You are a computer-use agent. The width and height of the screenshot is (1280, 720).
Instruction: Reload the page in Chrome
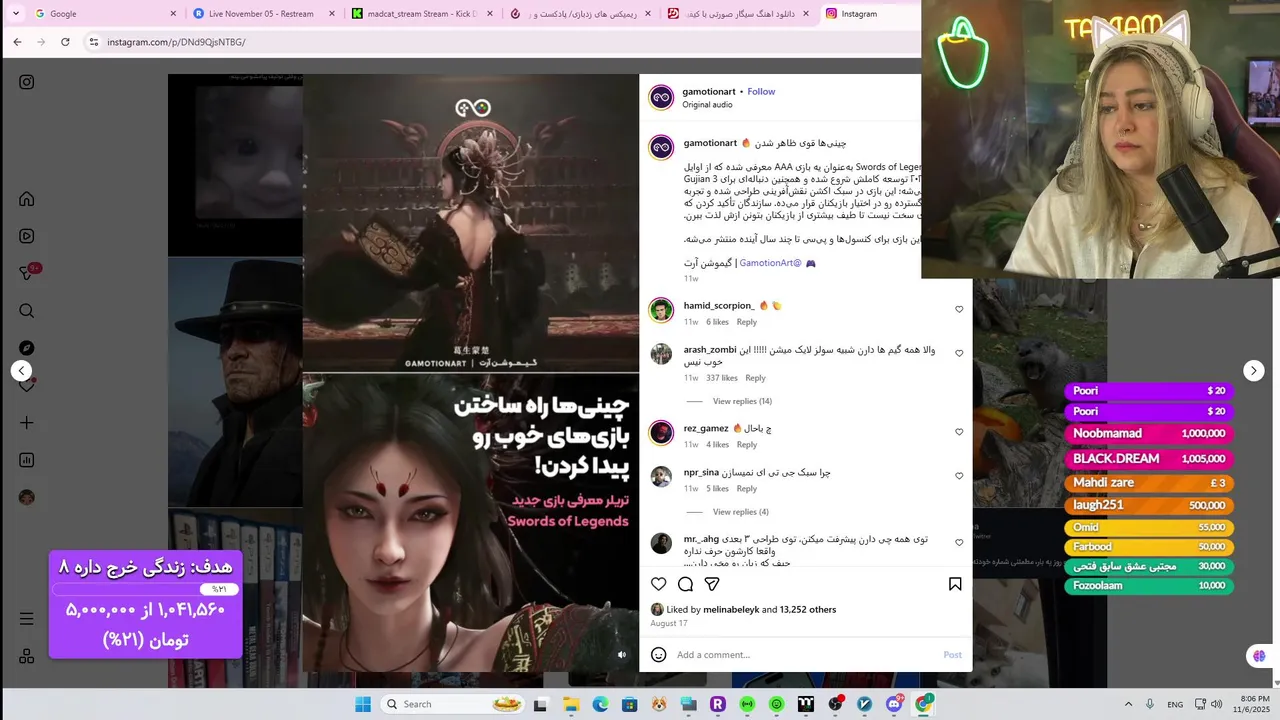pos(65,42)
